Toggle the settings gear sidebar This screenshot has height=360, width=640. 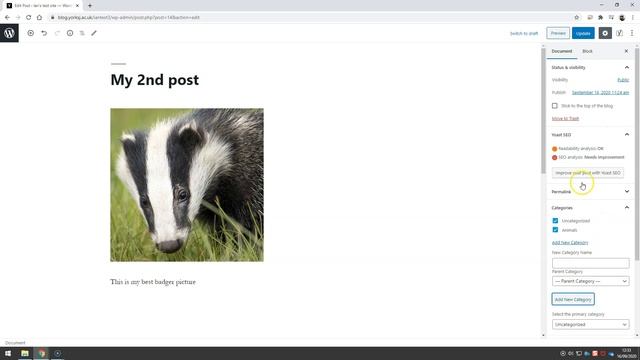[x=605, y=33]
